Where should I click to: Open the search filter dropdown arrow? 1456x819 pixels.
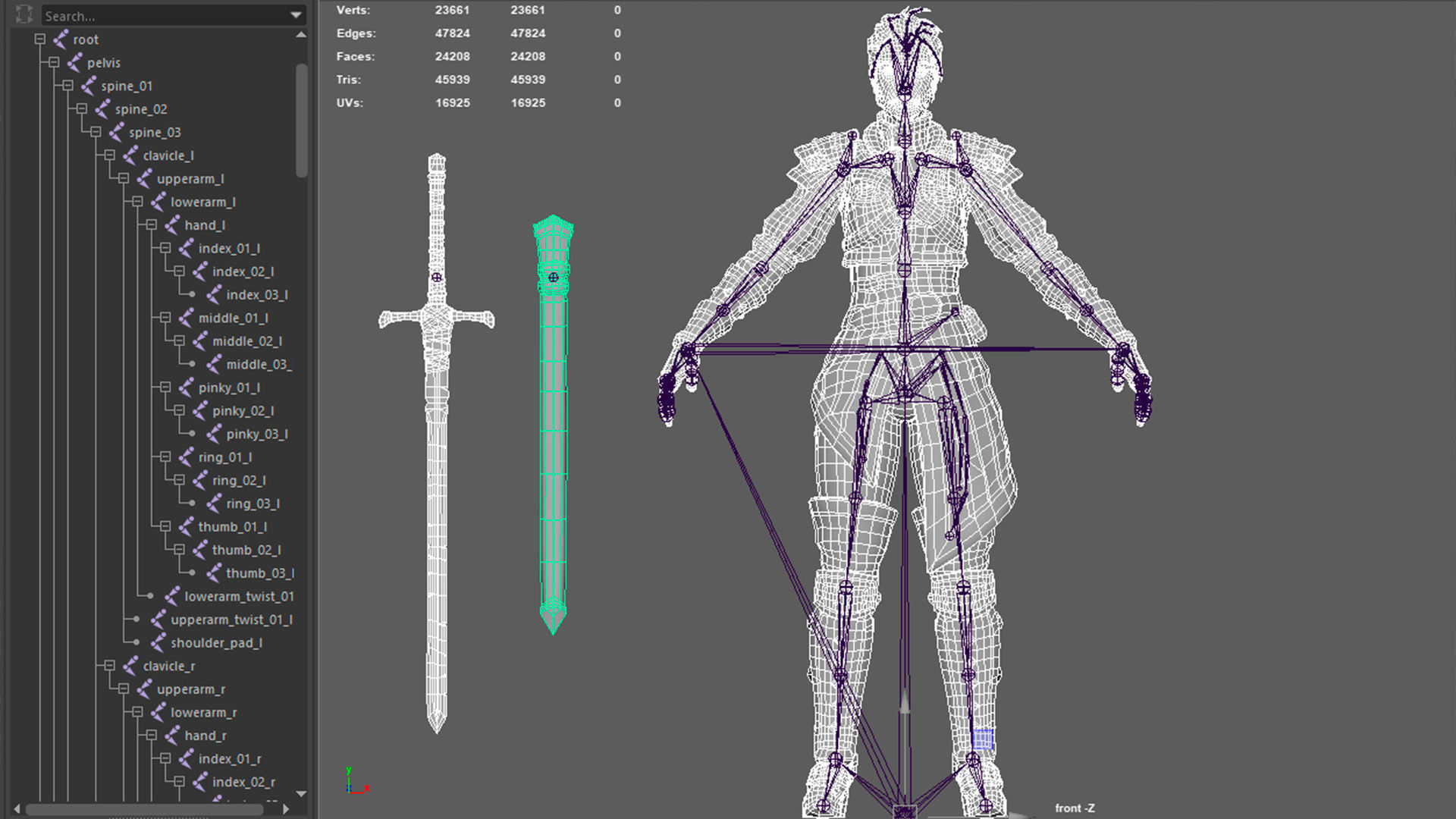pos(296,15)
